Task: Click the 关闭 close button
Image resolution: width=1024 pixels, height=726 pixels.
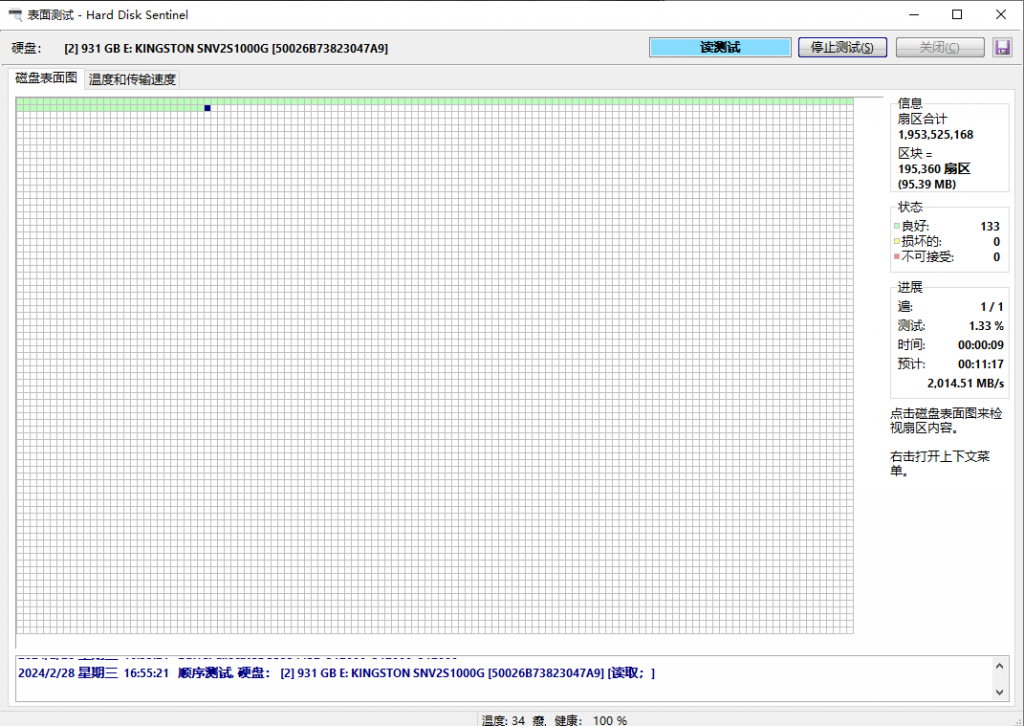Action: click(939, 47)
